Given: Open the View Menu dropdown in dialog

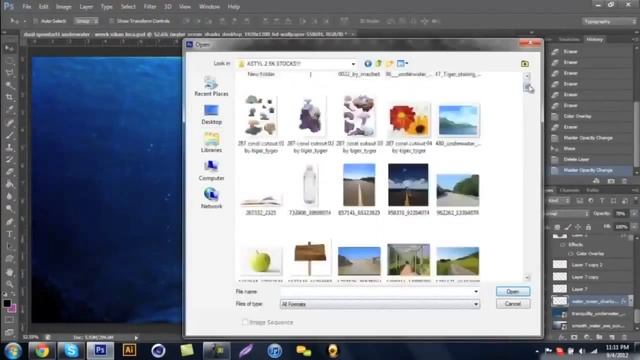Looking at the screenshot, I should 402,64.
